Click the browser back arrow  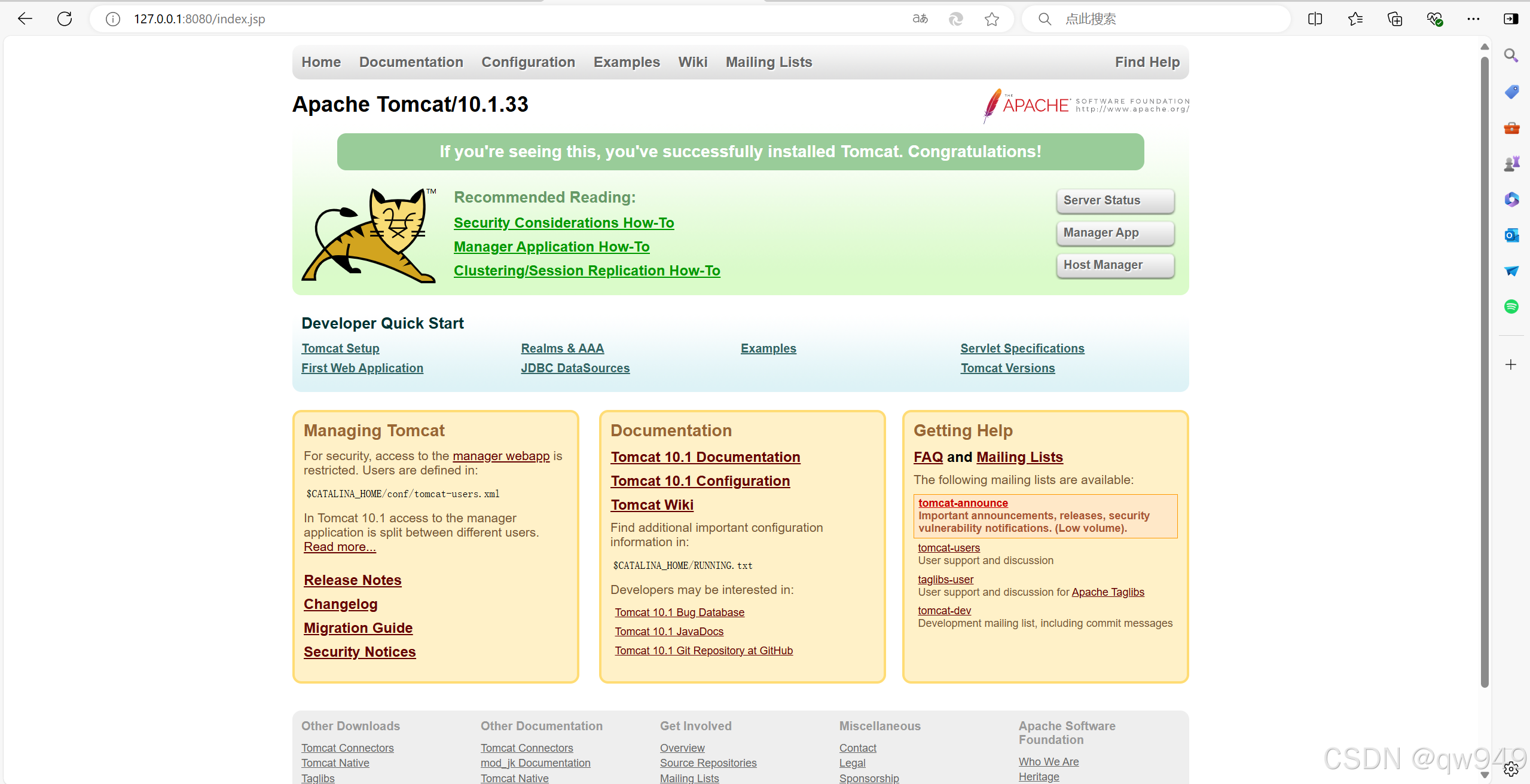tap(25, 19)
